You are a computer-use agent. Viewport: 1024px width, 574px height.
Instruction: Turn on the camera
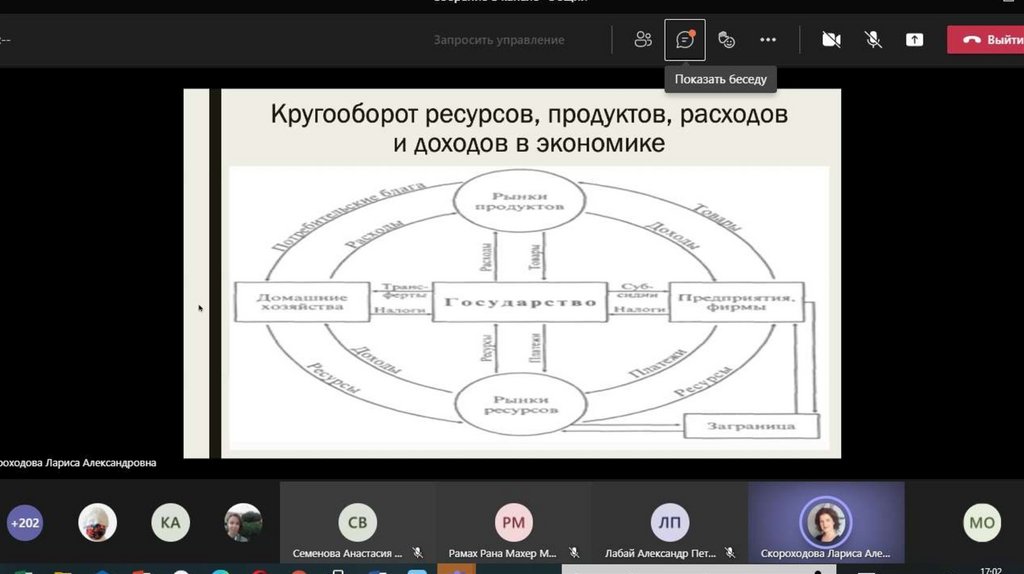tap(831, 40)
